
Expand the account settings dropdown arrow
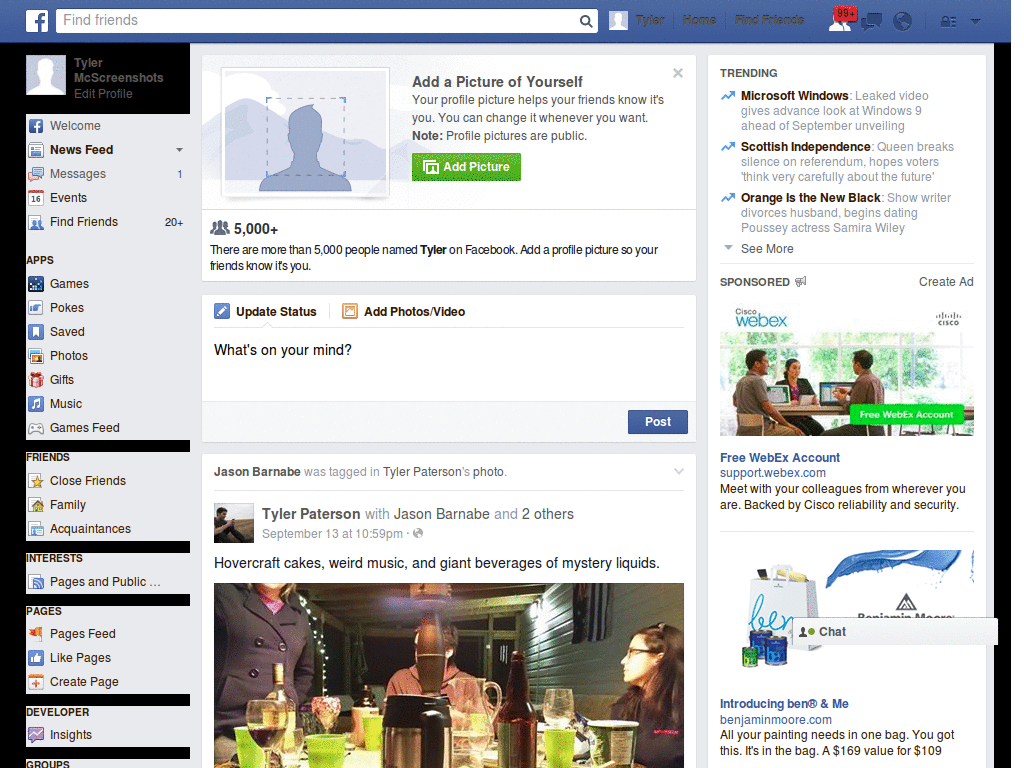click(x=974, y=21)
